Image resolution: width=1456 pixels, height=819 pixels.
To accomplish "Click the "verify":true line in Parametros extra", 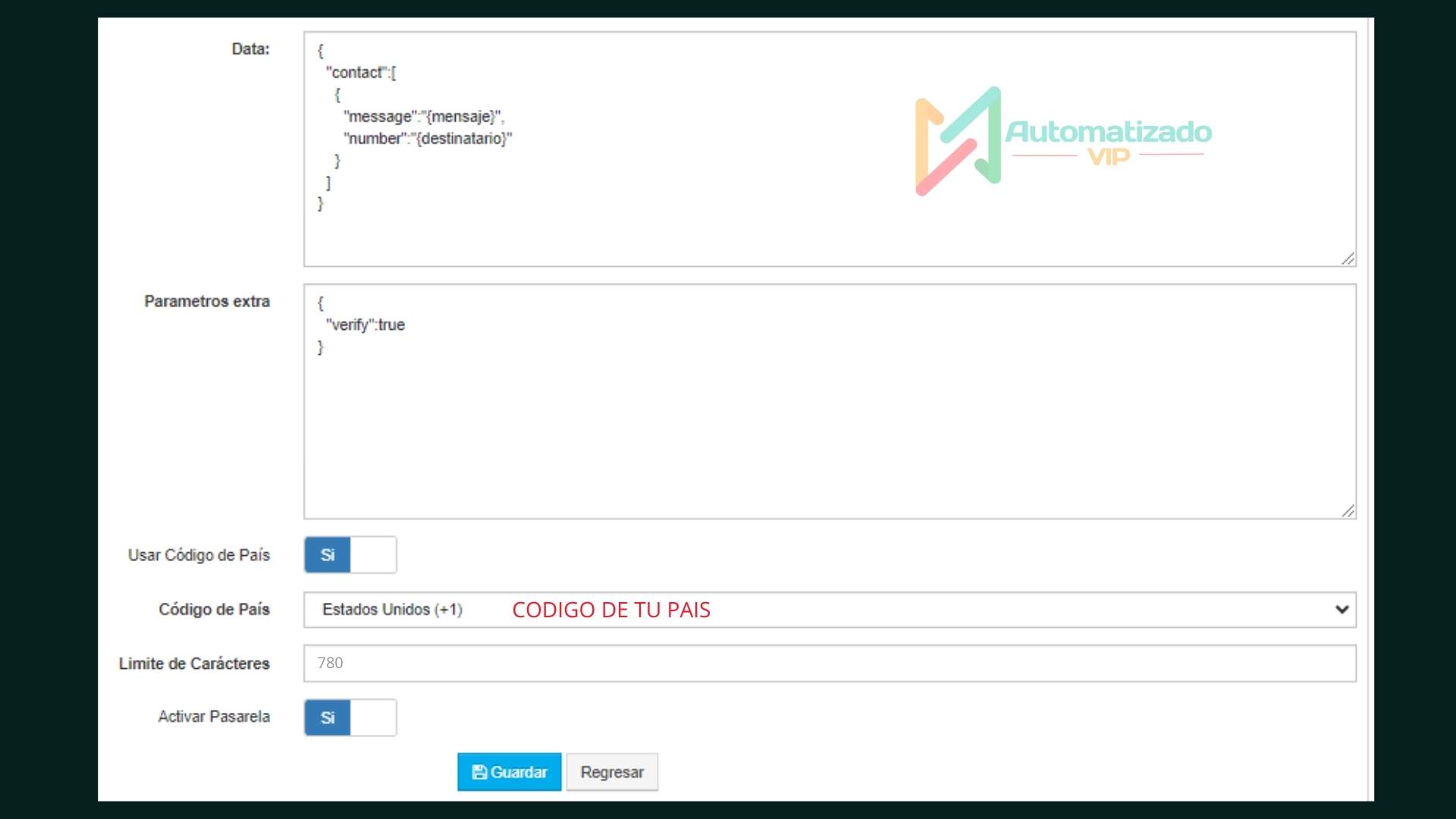I will (x=366, y=325).
